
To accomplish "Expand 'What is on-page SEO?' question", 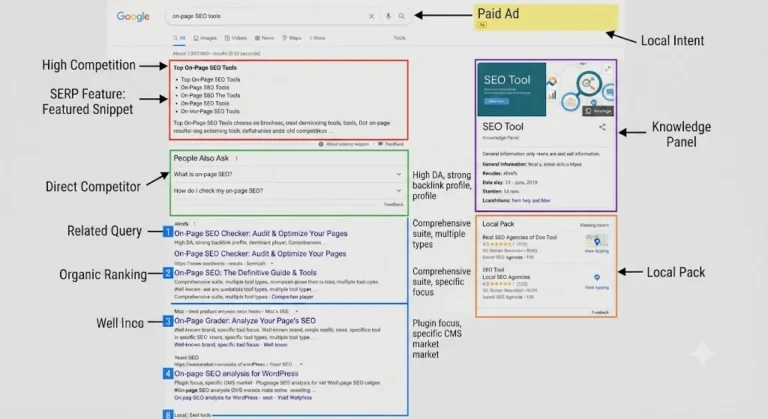I will 288,174.
